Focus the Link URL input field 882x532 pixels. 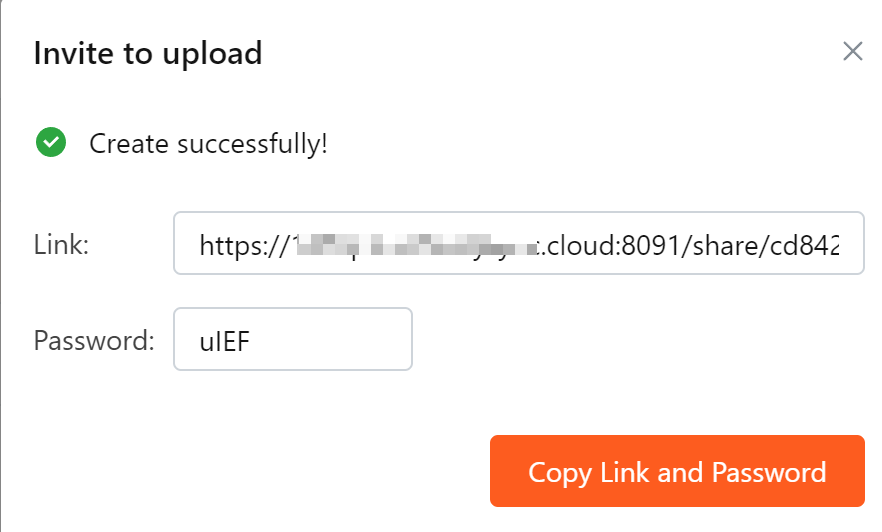point(519,243)
